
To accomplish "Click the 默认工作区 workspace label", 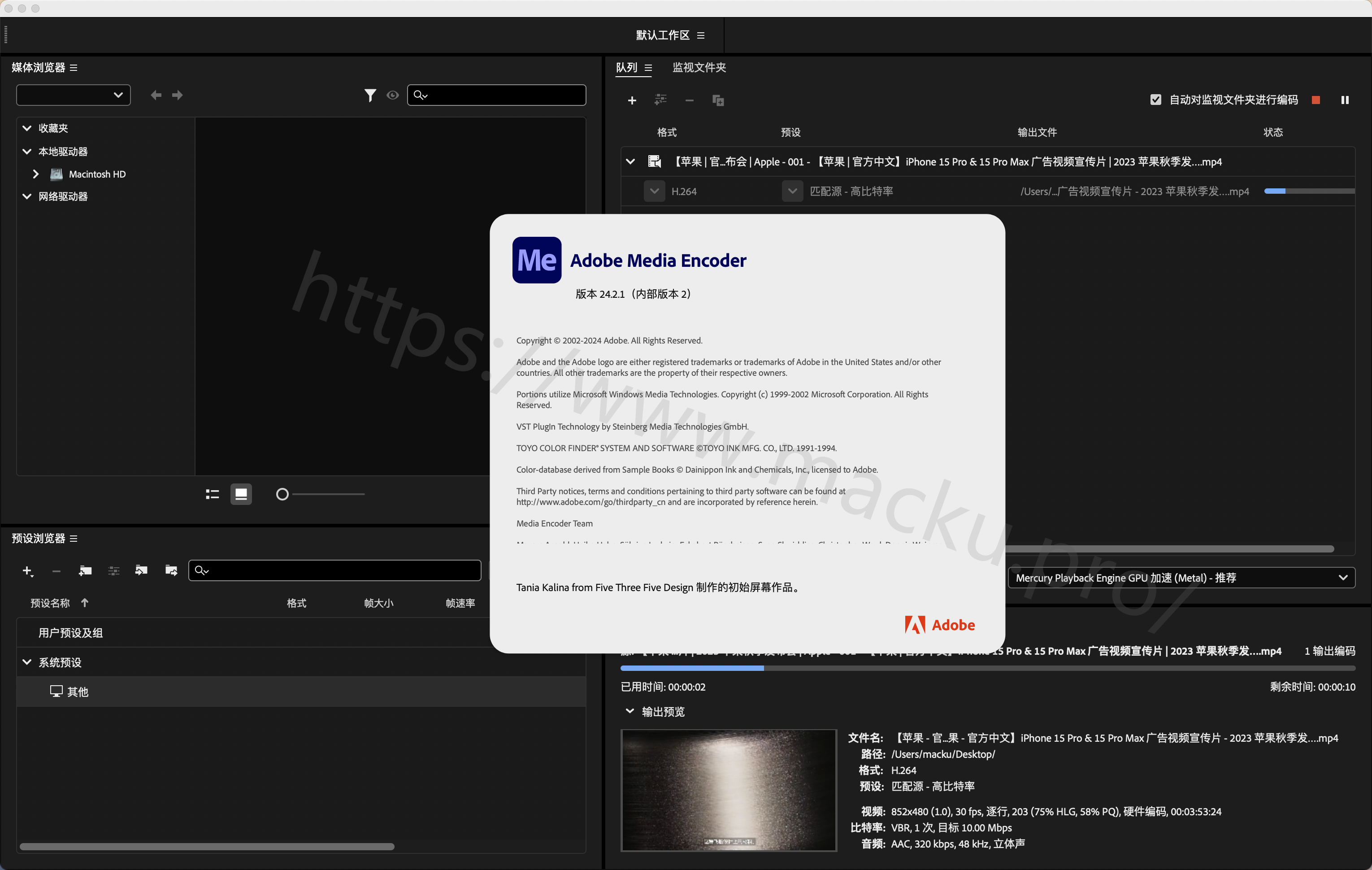I will point(662,35).
